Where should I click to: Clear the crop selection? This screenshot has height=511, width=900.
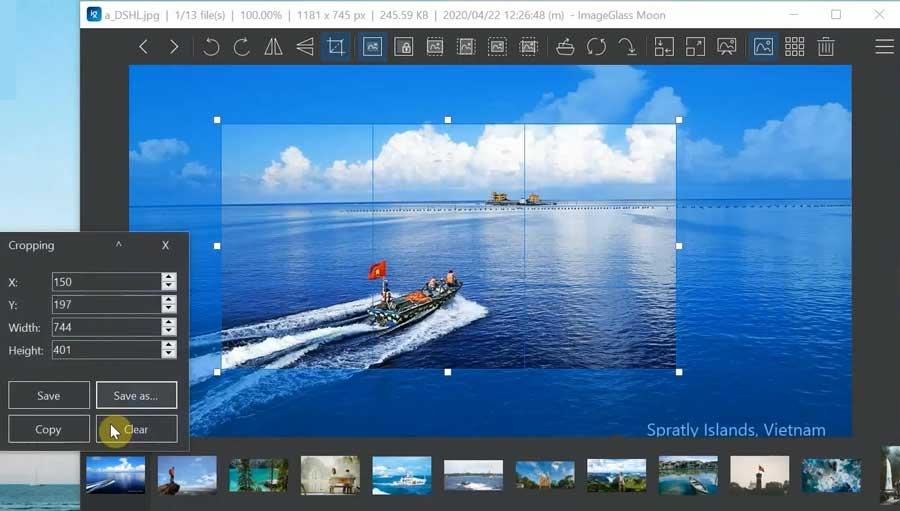click(137, 429)
